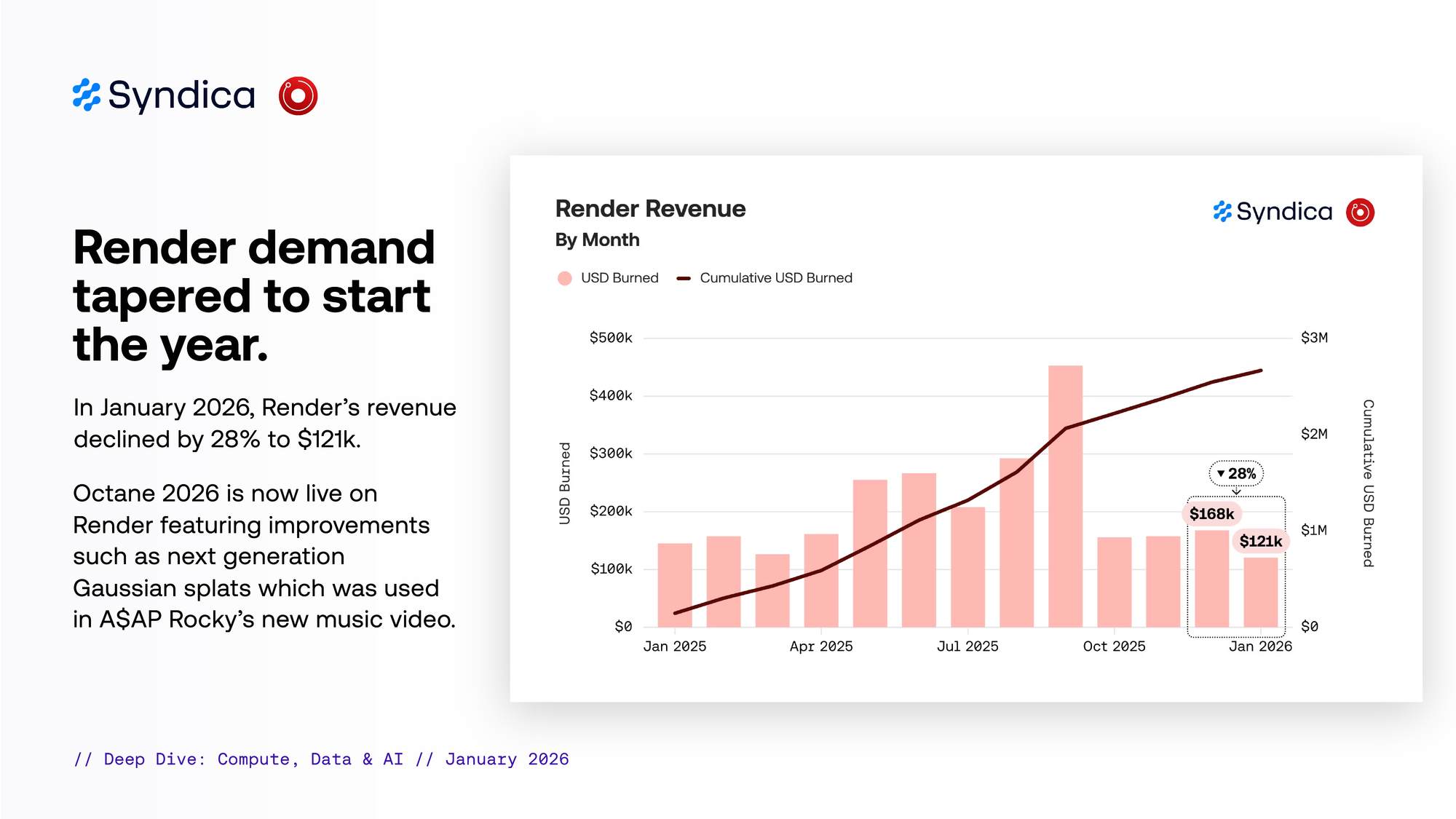The height and width of the screenshot is (819, 1456).
Task: Click the Oct 2025 x-axis label
Action: [x=1114, y=646]
